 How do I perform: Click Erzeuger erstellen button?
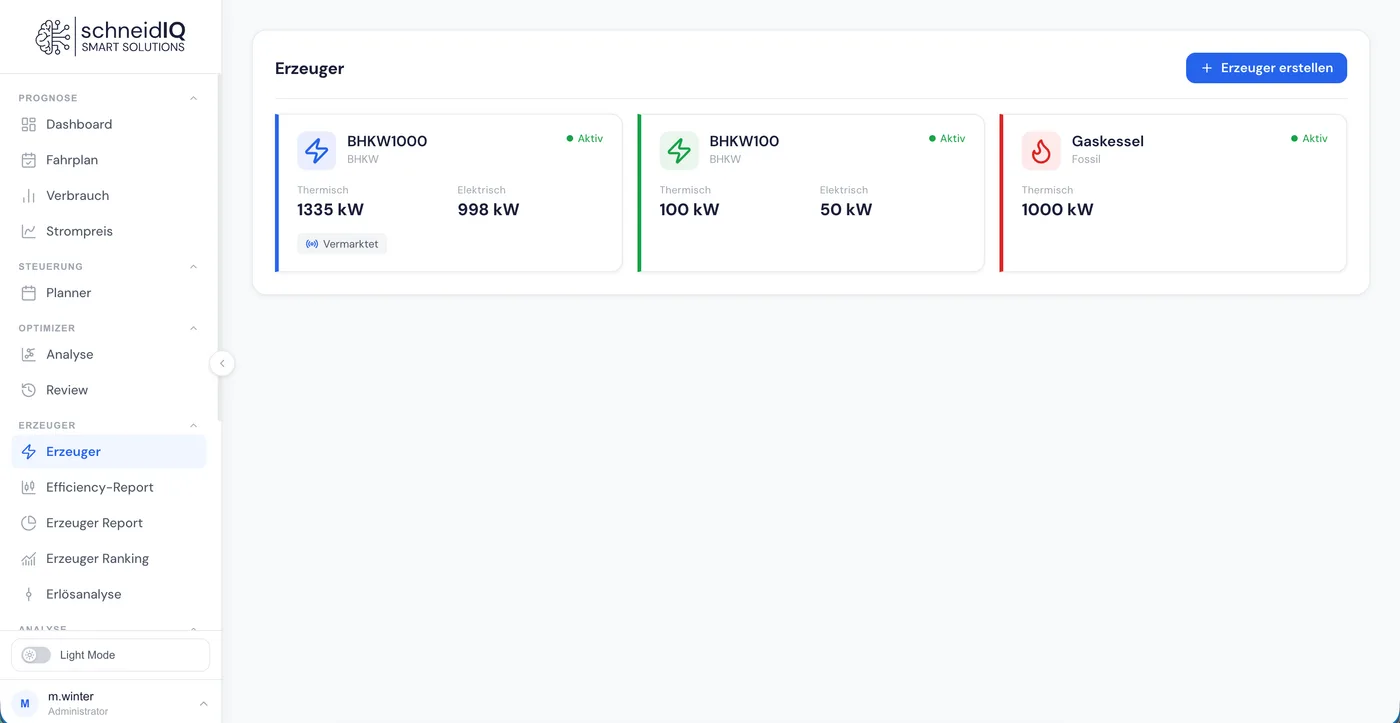click(1266, 68)
